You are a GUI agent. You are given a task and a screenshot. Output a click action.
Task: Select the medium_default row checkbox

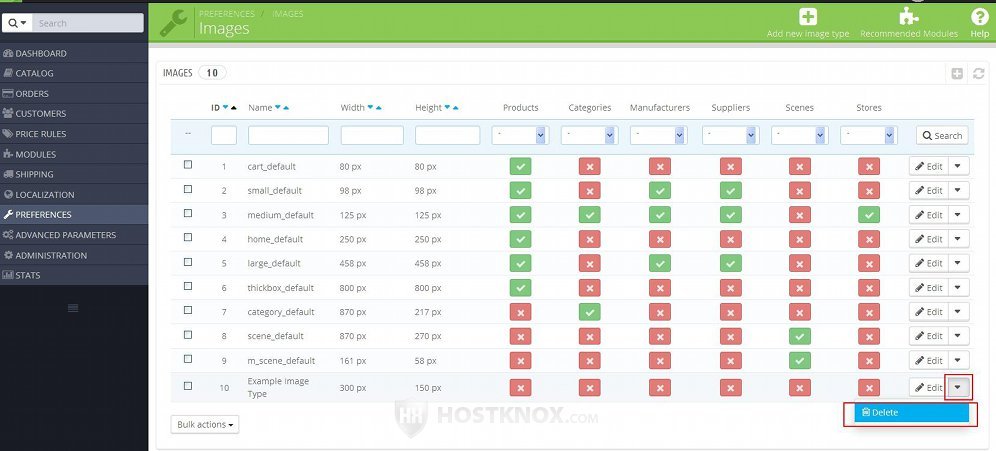[188, 213]
